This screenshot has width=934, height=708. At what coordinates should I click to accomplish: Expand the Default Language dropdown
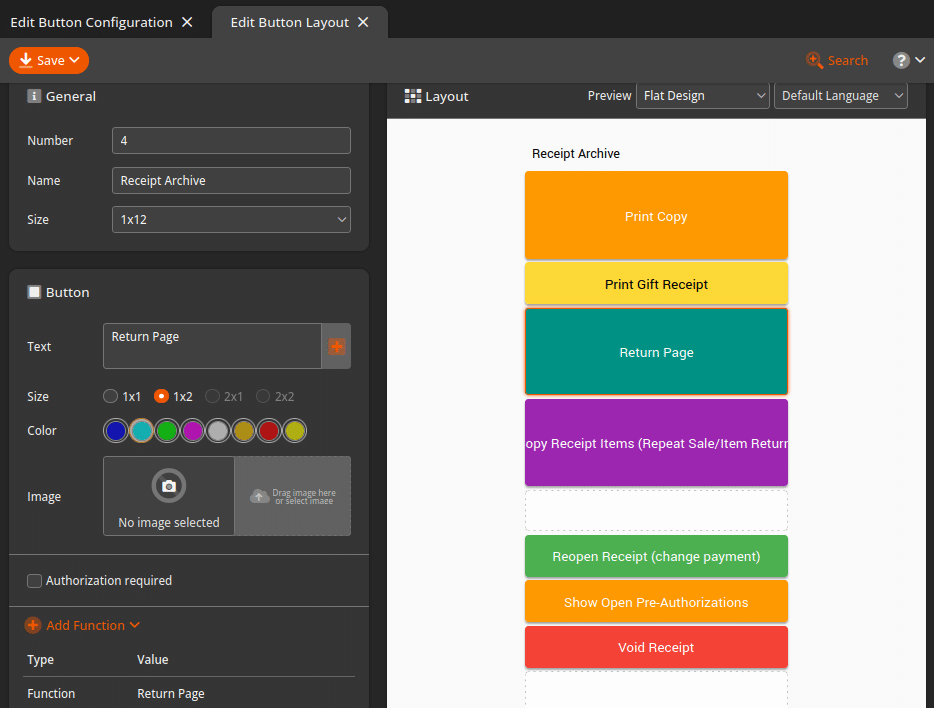tap(840, 96)
